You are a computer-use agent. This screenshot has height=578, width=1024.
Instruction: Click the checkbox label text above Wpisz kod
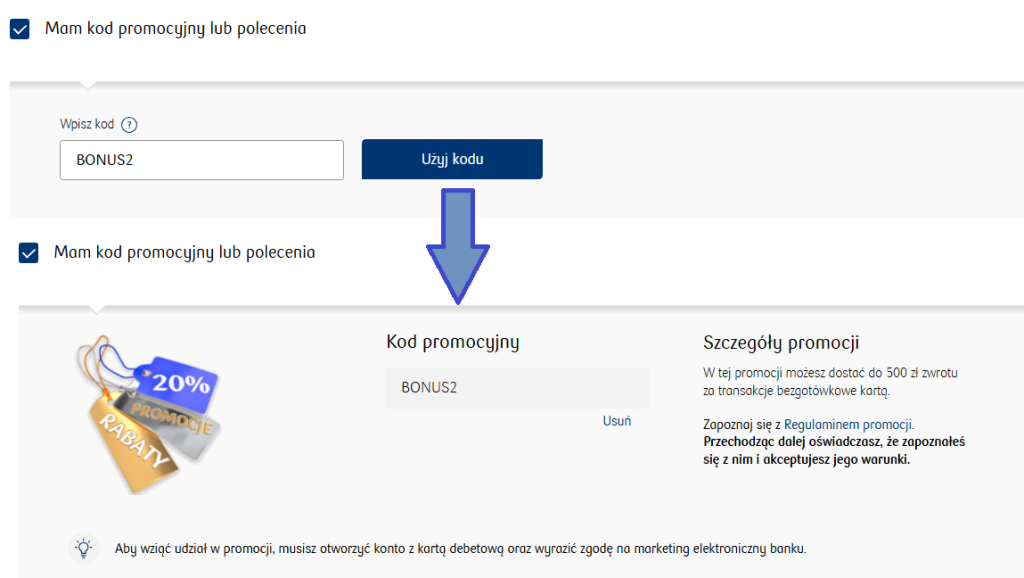point(175,28)
